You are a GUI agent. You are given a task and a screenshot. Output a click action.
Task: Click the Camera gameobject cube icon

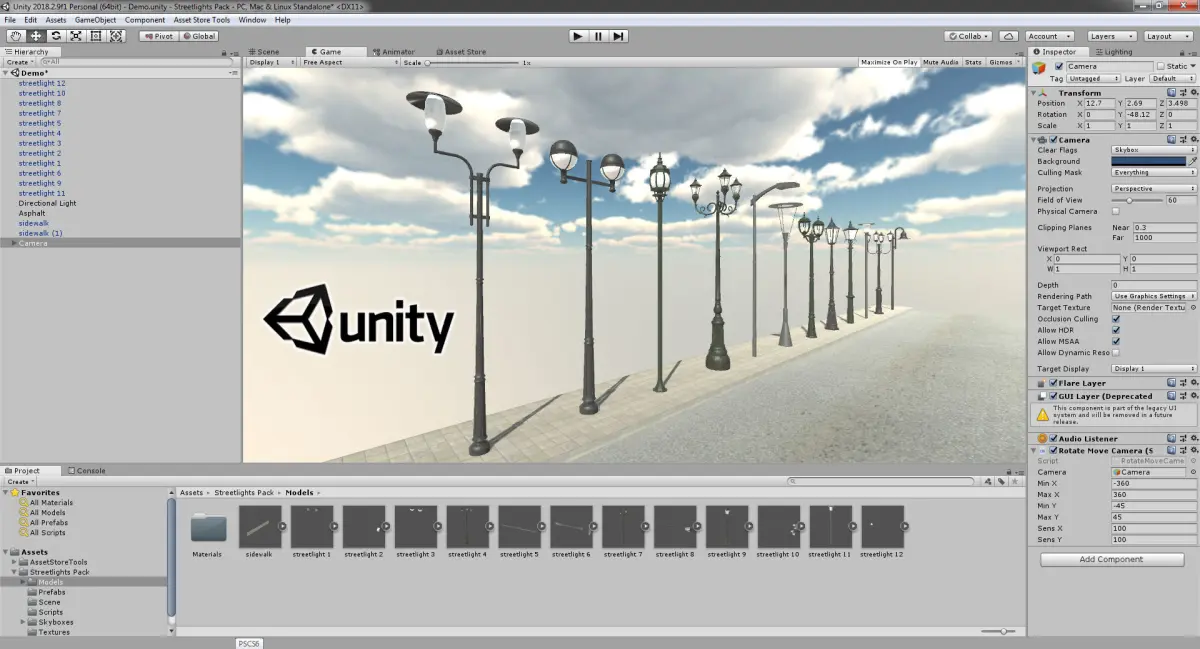tap(1040, 67)
